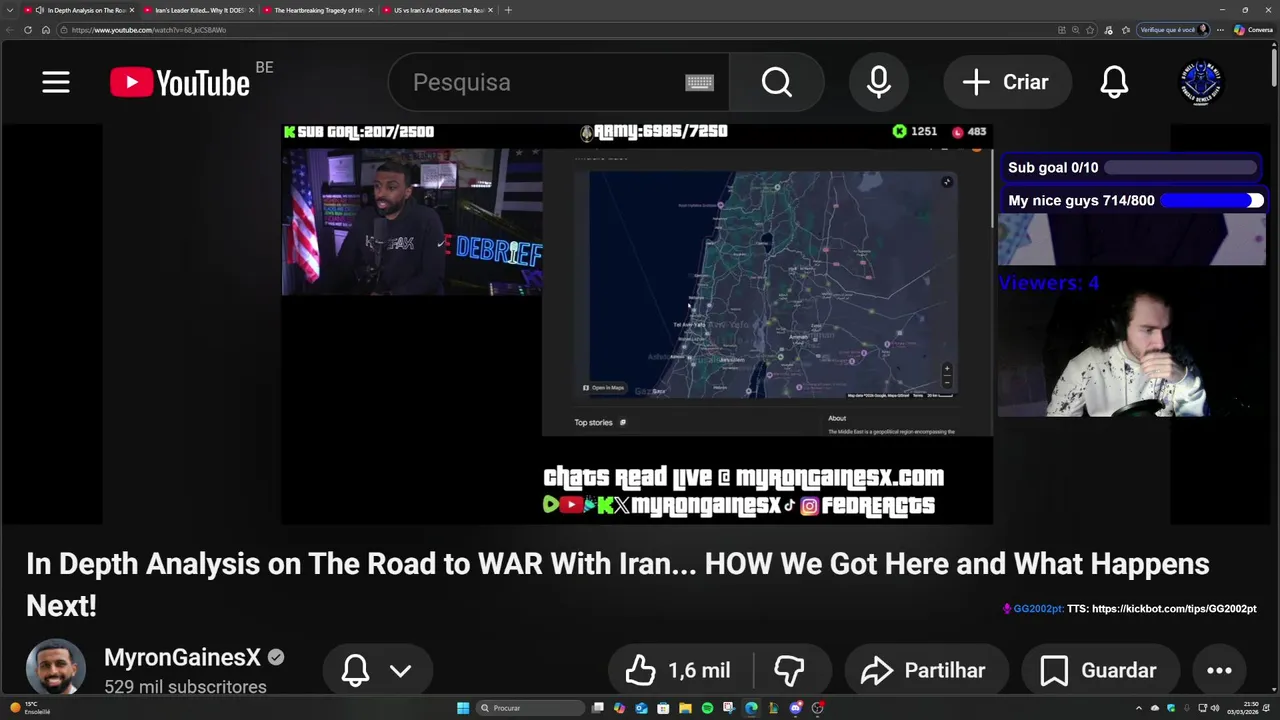Open the zoom magnifier icon in address bar
This screenshot has width=1280, height=720.
1076,30
